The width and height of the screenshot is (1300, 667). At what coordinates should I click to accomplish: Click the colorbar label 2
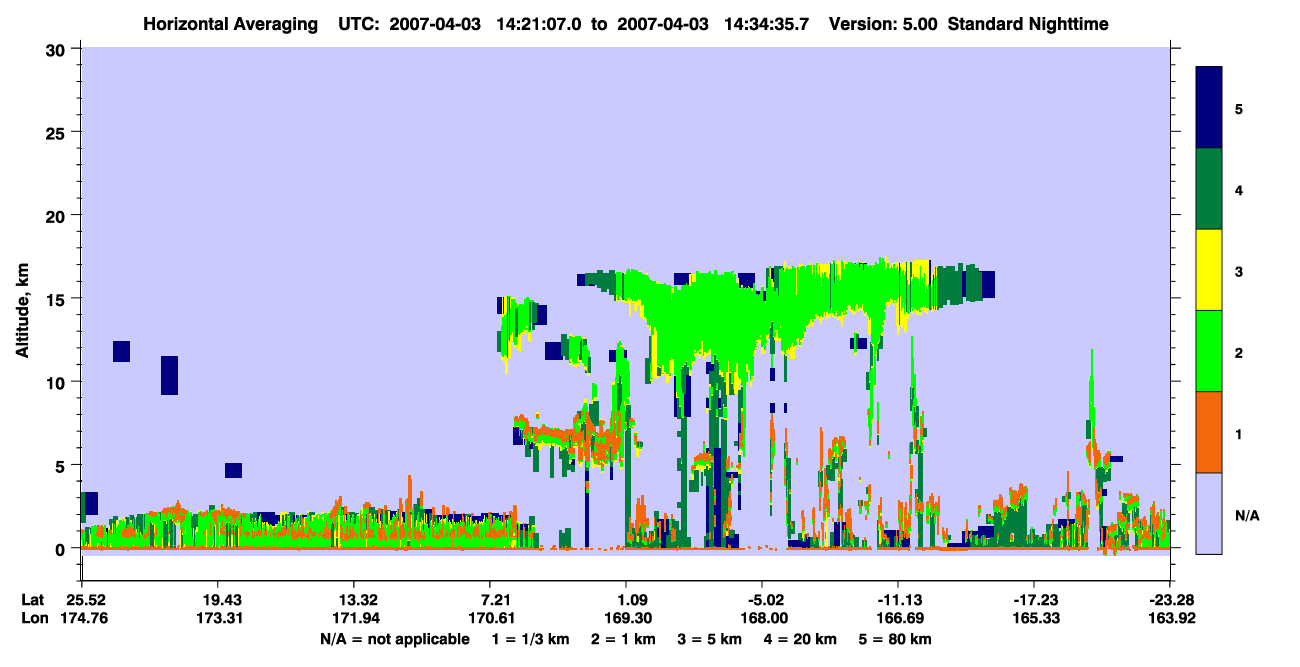1239,352
